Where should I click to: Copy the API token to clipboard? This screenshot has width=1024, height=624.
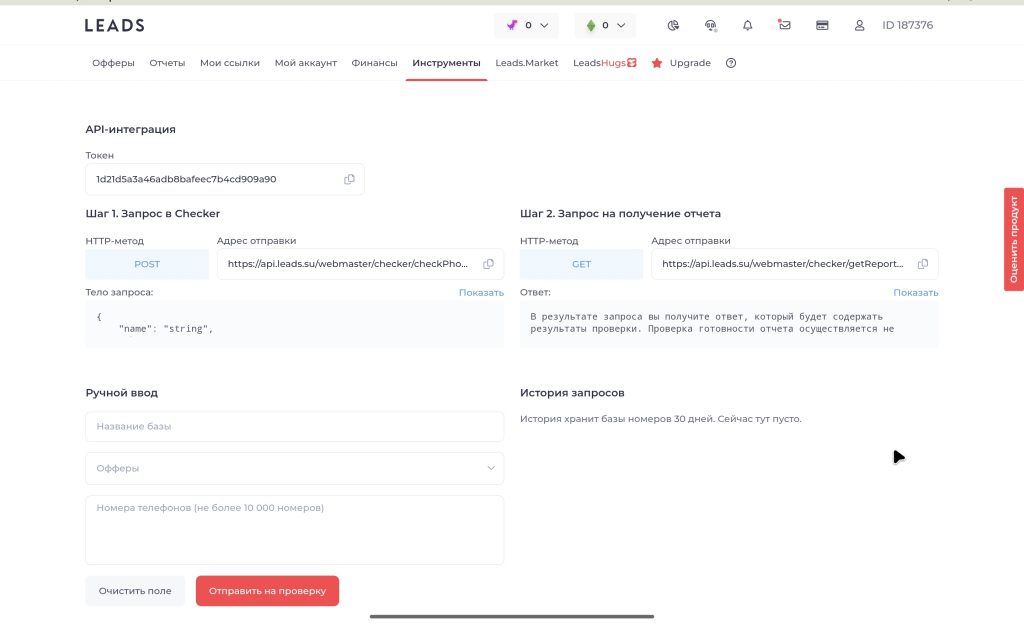(349, 179)
